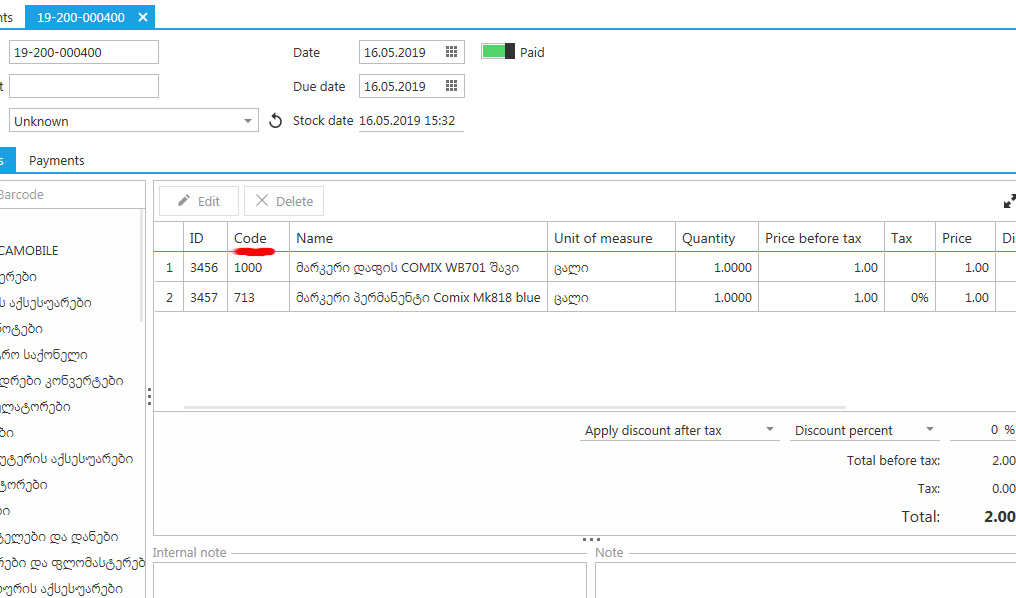Viewport: 1016px width, 598px height.
Task: Click the expand icon at table top-right
Action: 1009,201
